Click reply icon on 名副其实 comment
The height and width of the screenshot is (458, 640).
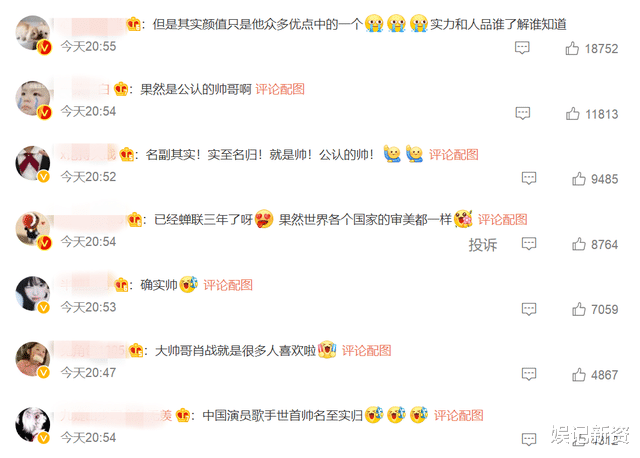point(529,178)
